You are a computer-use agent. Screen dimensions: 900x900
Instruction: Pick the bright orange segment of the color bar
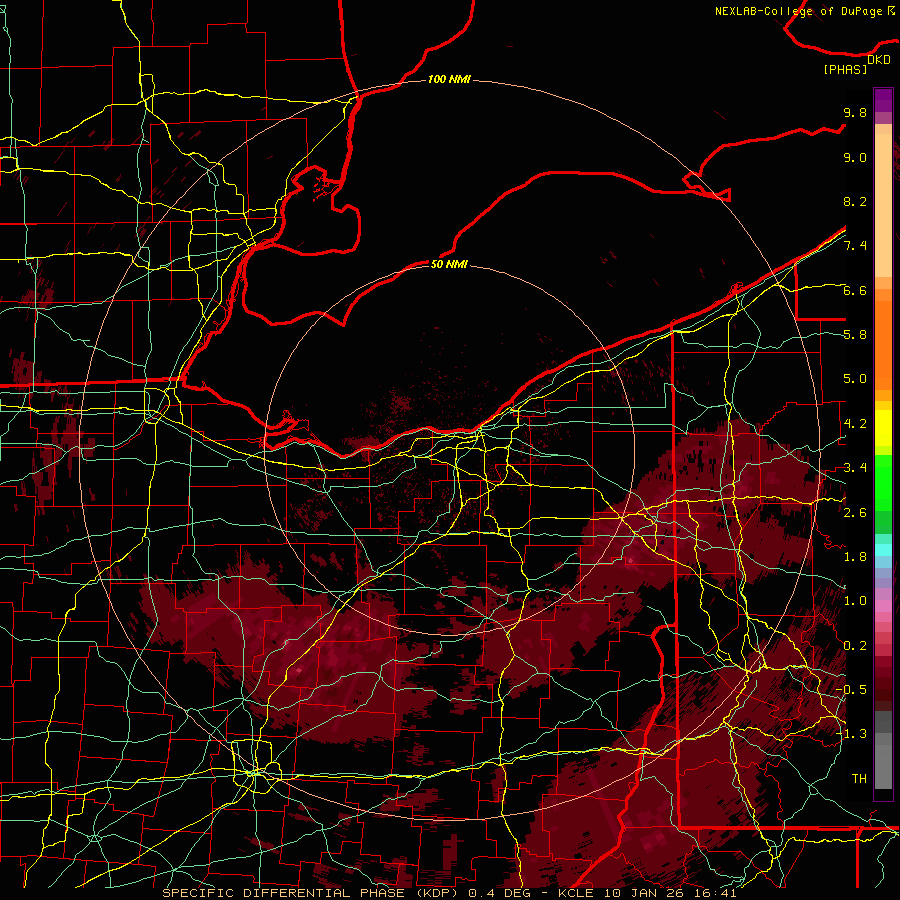883,346
